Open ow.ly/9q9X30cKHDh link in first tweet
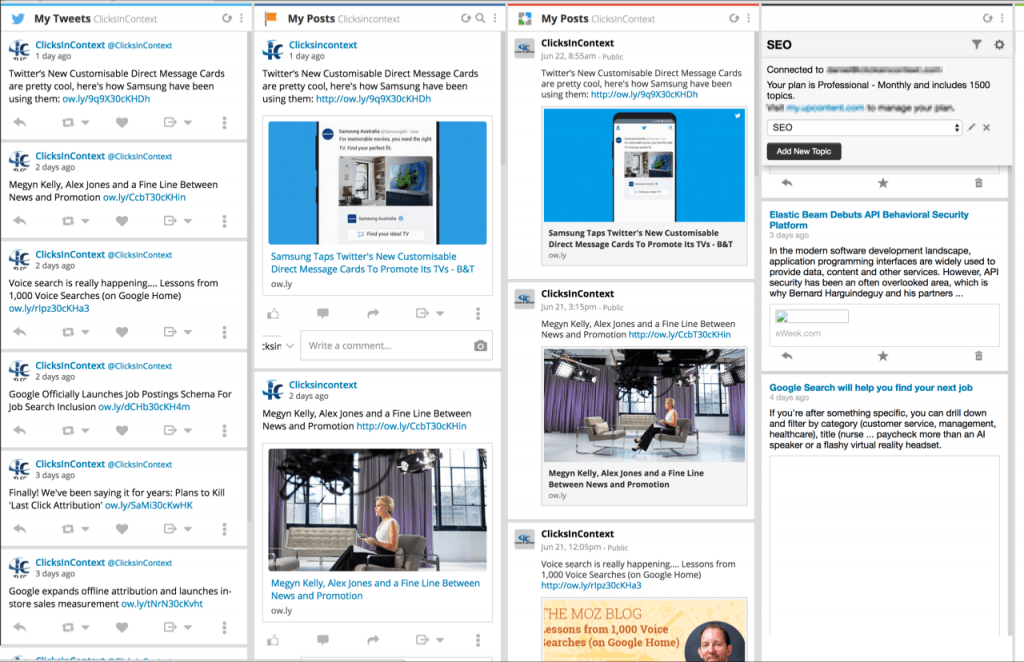The height and width of the screenshot is (662, 1024). (x=106, y=99)
